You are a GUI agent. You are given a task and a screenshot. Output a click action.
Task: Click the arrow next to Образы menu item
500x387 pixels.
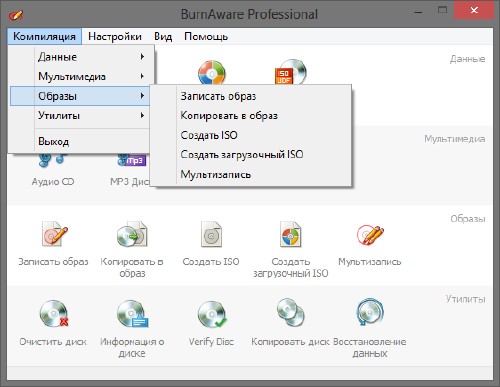pos(142,96)
